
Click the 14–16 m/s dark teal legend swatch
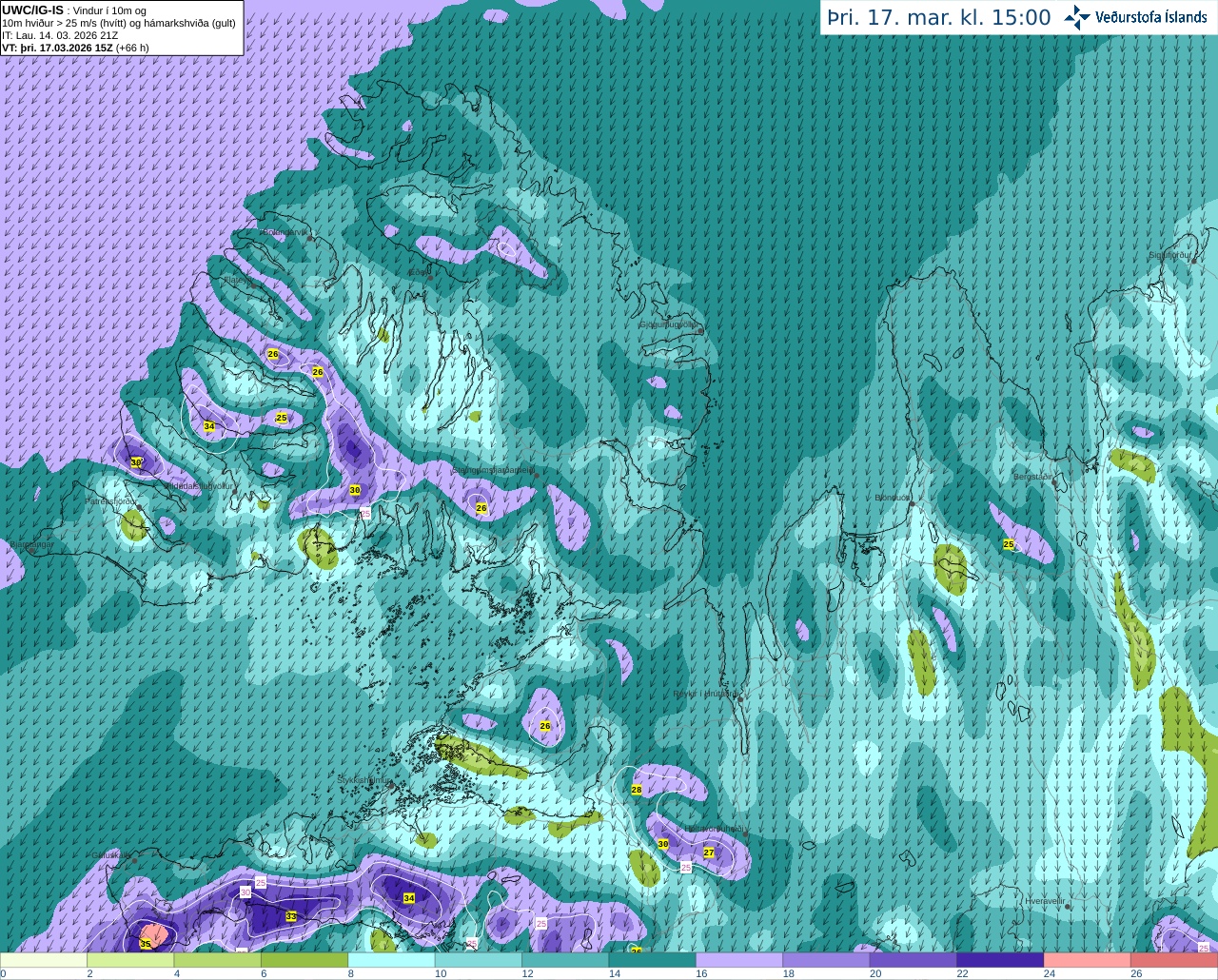coord(653,960)
